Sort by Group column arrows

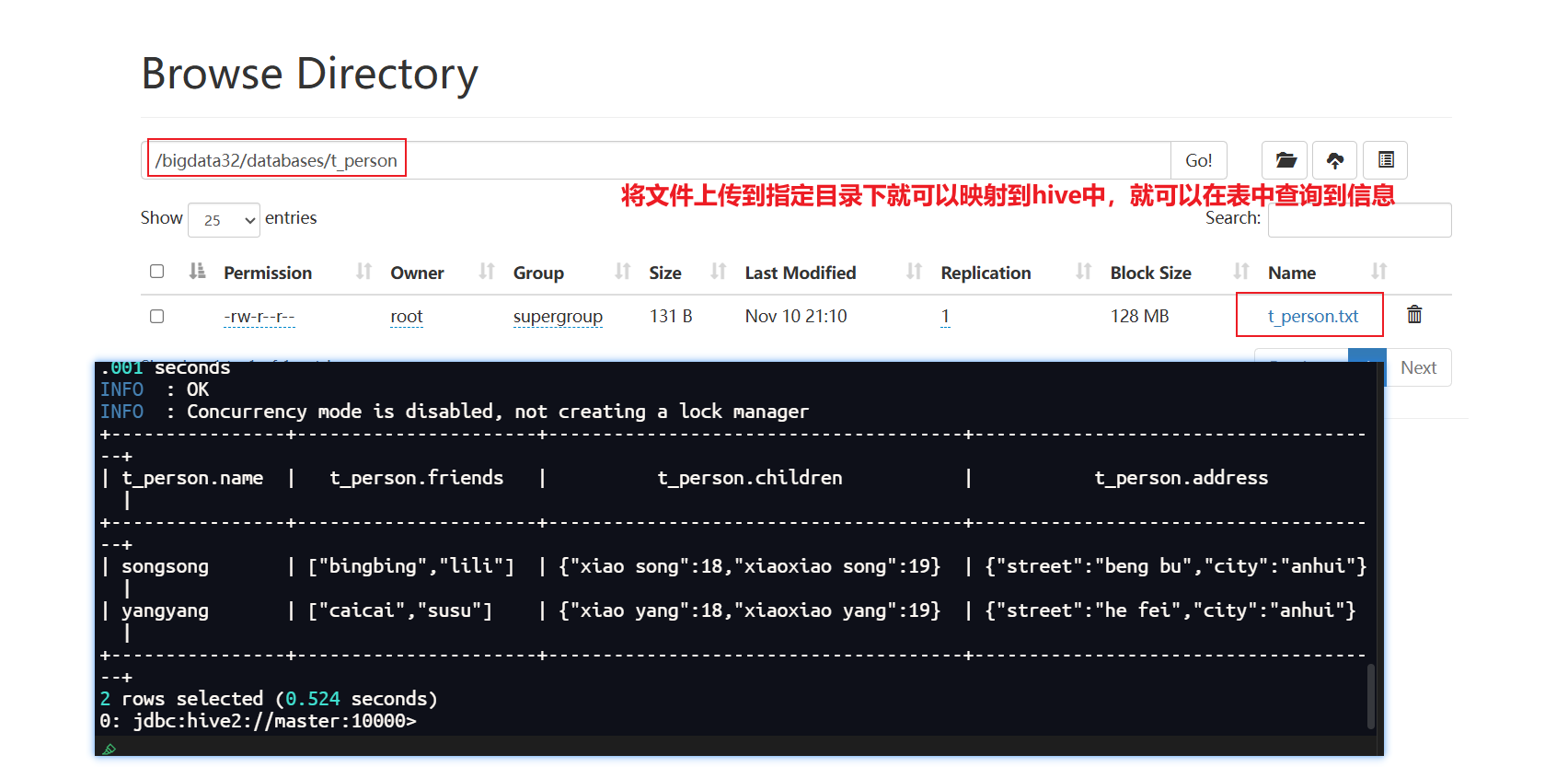pyautogui.click(x=623, y=272)
